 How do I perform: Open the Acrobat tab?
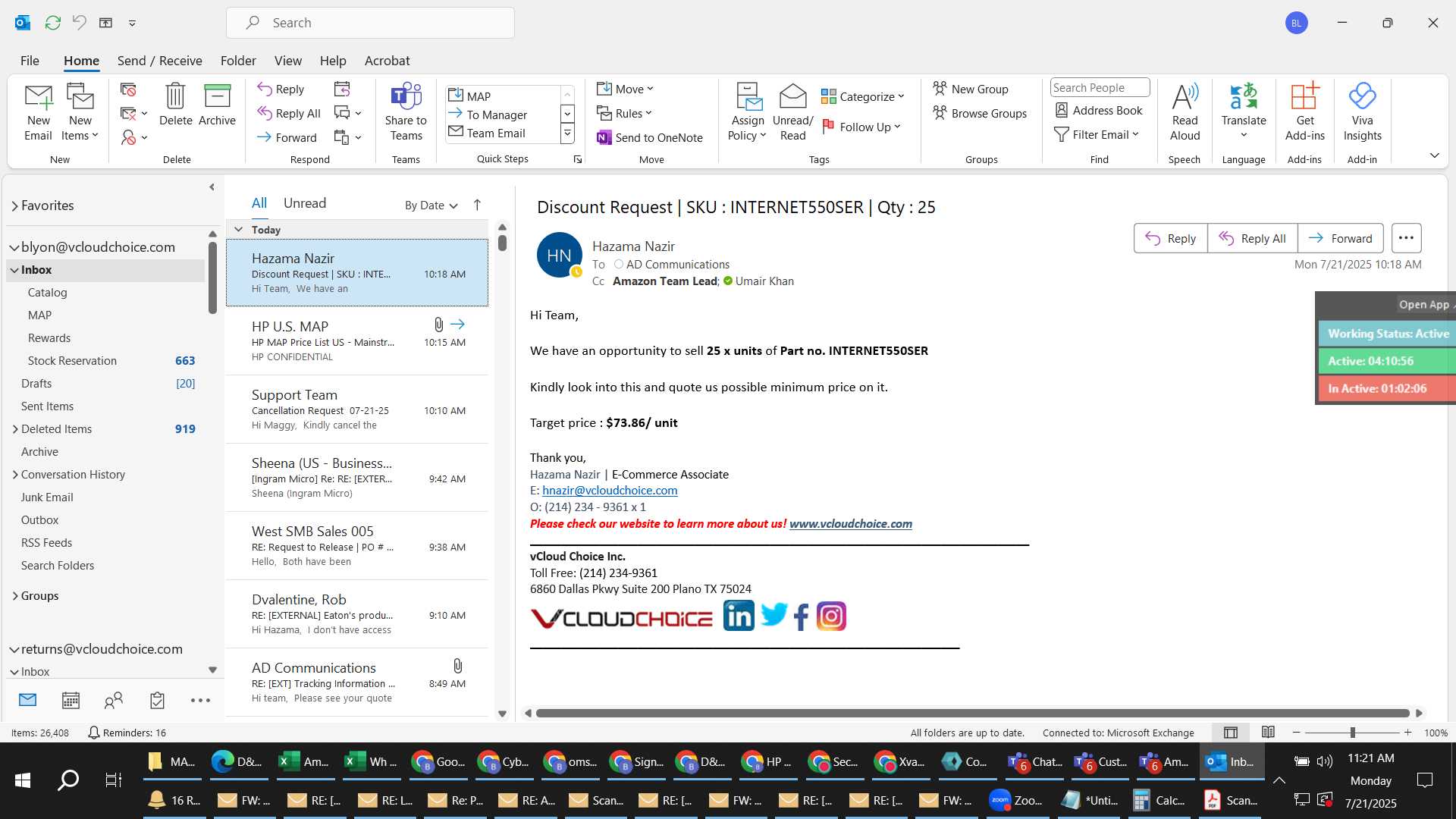[387, 61]
